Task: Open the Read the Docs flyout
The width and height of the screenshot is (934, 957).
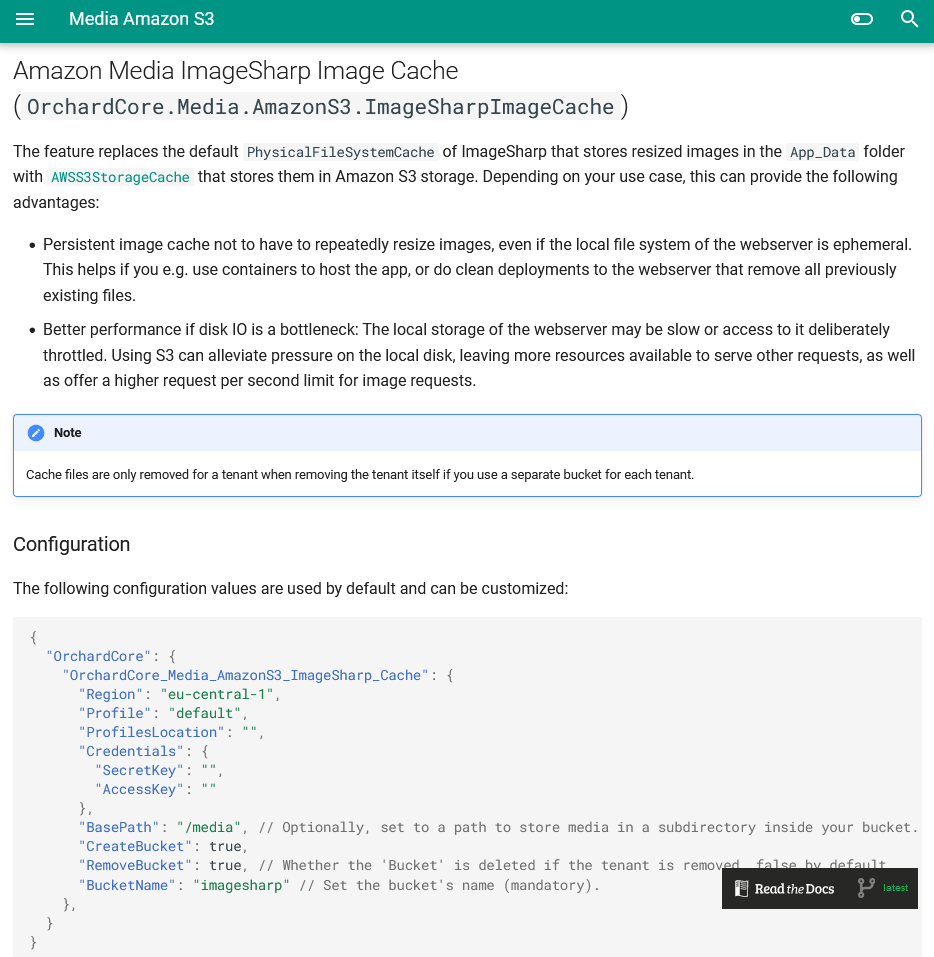Action: (x=819, y=888)
